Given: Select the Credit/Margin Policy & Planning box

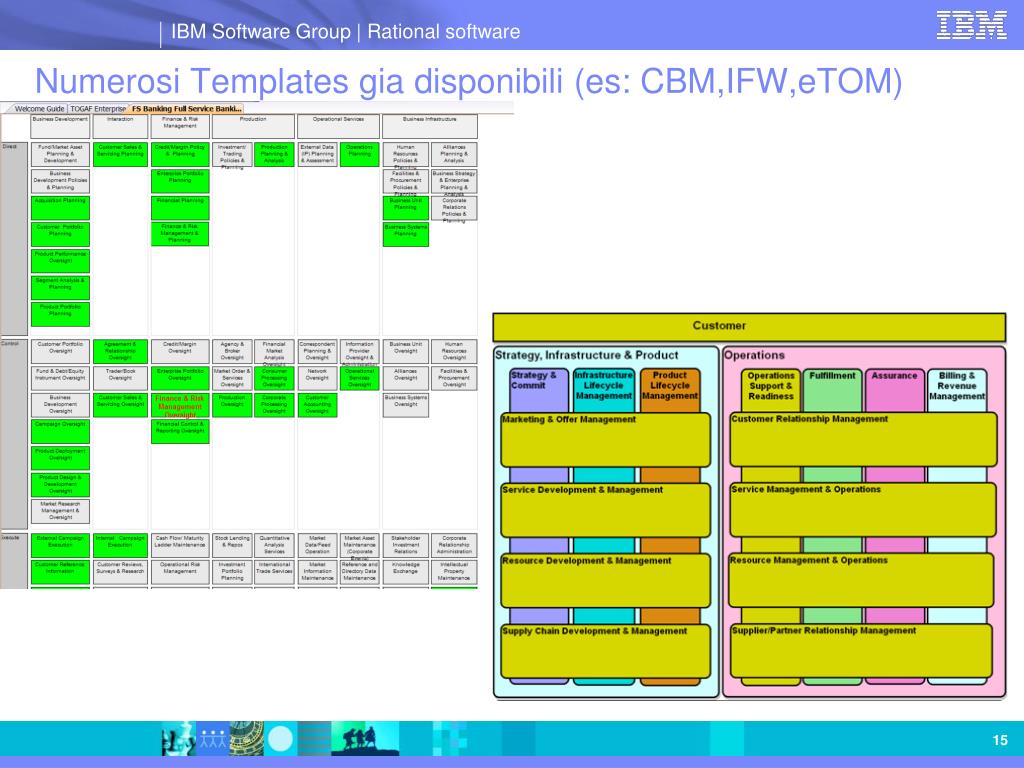Looking at the screenshot, I should [180, 155].
